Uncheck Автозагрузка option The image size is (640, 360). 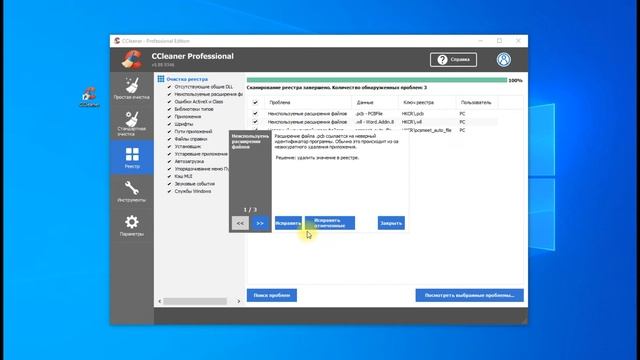[x=169, y=162]
